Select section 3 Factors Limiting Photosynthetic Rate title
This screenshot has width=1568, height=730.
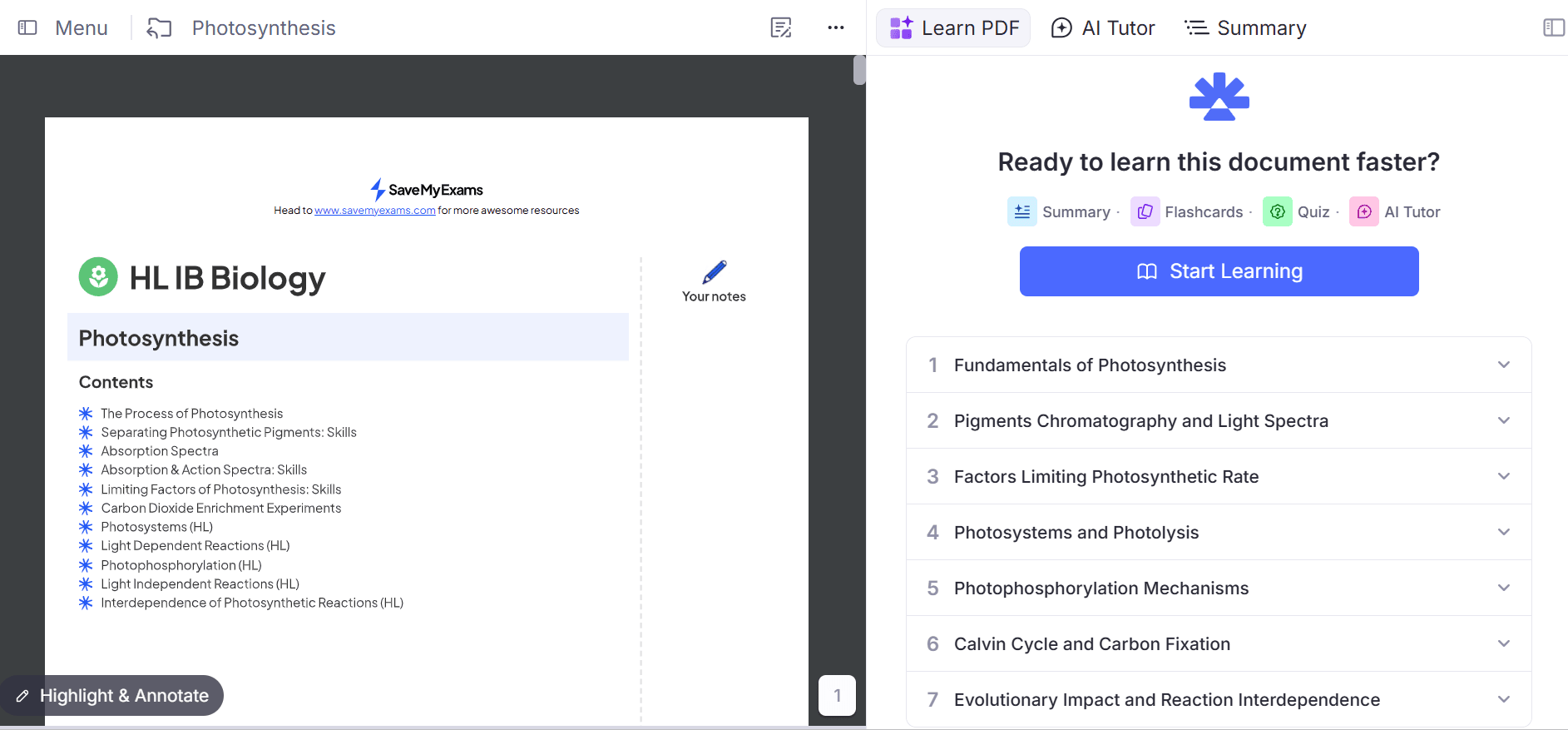1106,476
